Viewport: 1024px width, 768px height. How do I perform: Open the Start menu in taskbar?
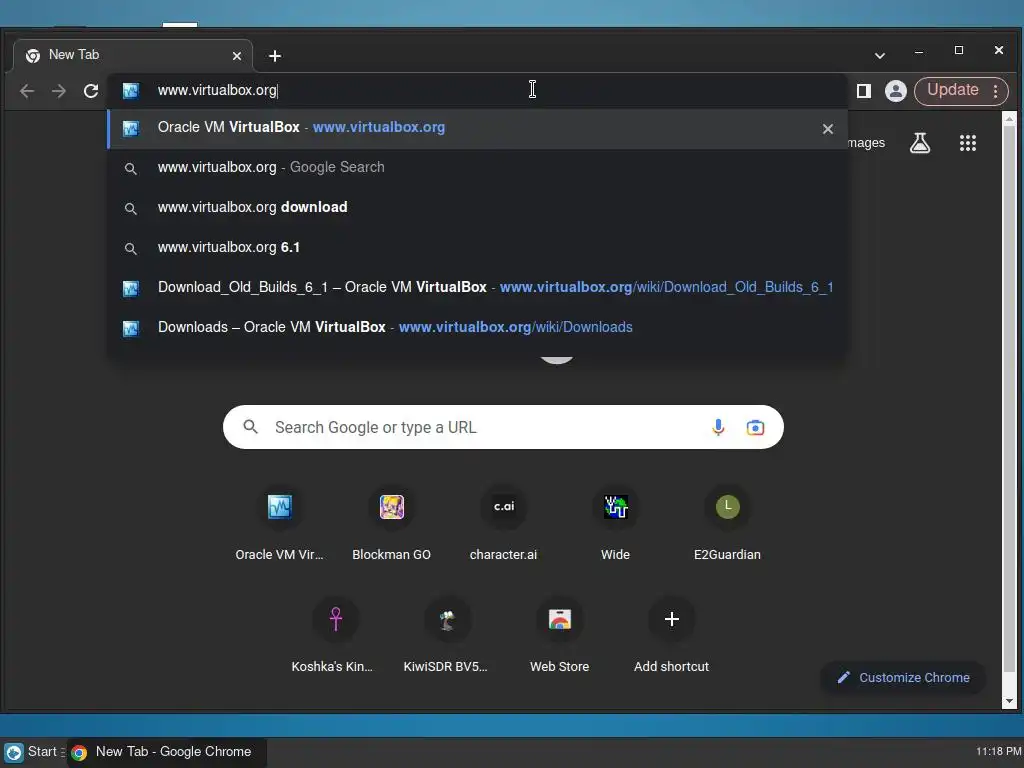point(33,752)
